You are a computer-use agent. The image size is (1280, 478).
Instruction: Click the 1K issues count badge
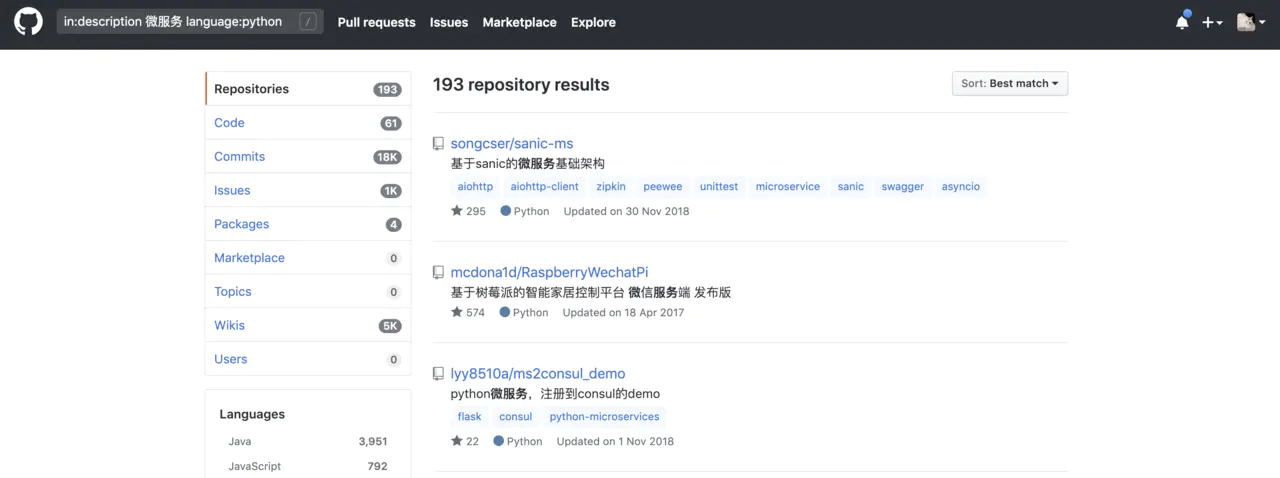point(391,190)
